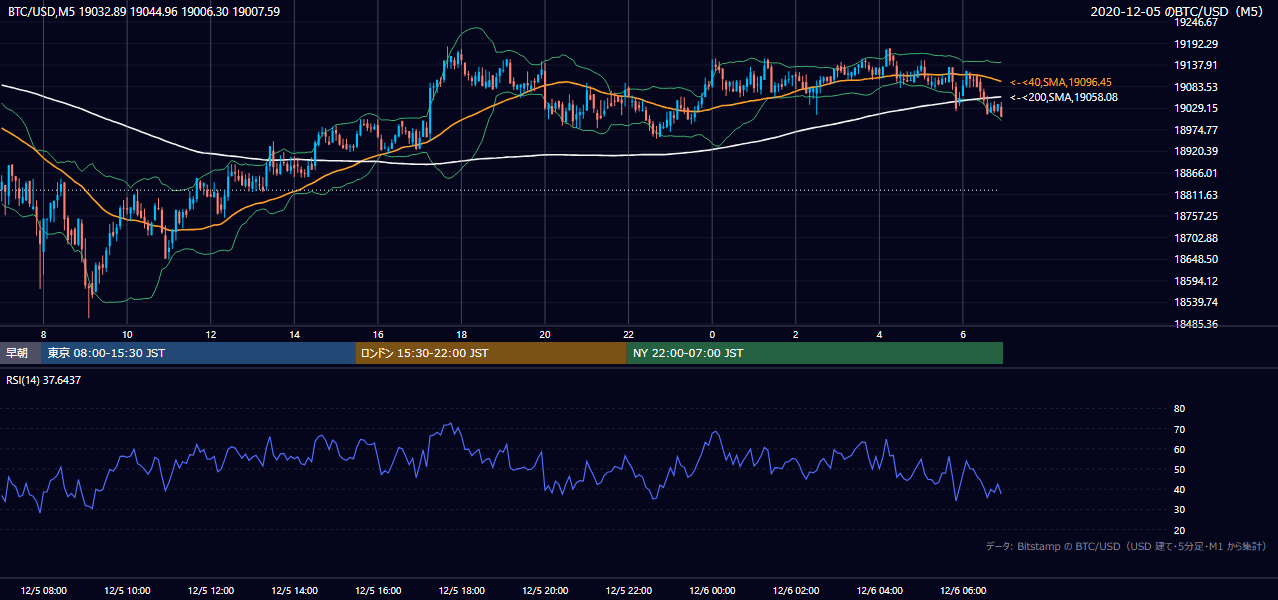Image resolution: width=1278 pixels, height=600 pixels.
Task: Click price axis value 19246.67
Action: pos(1196,22)
